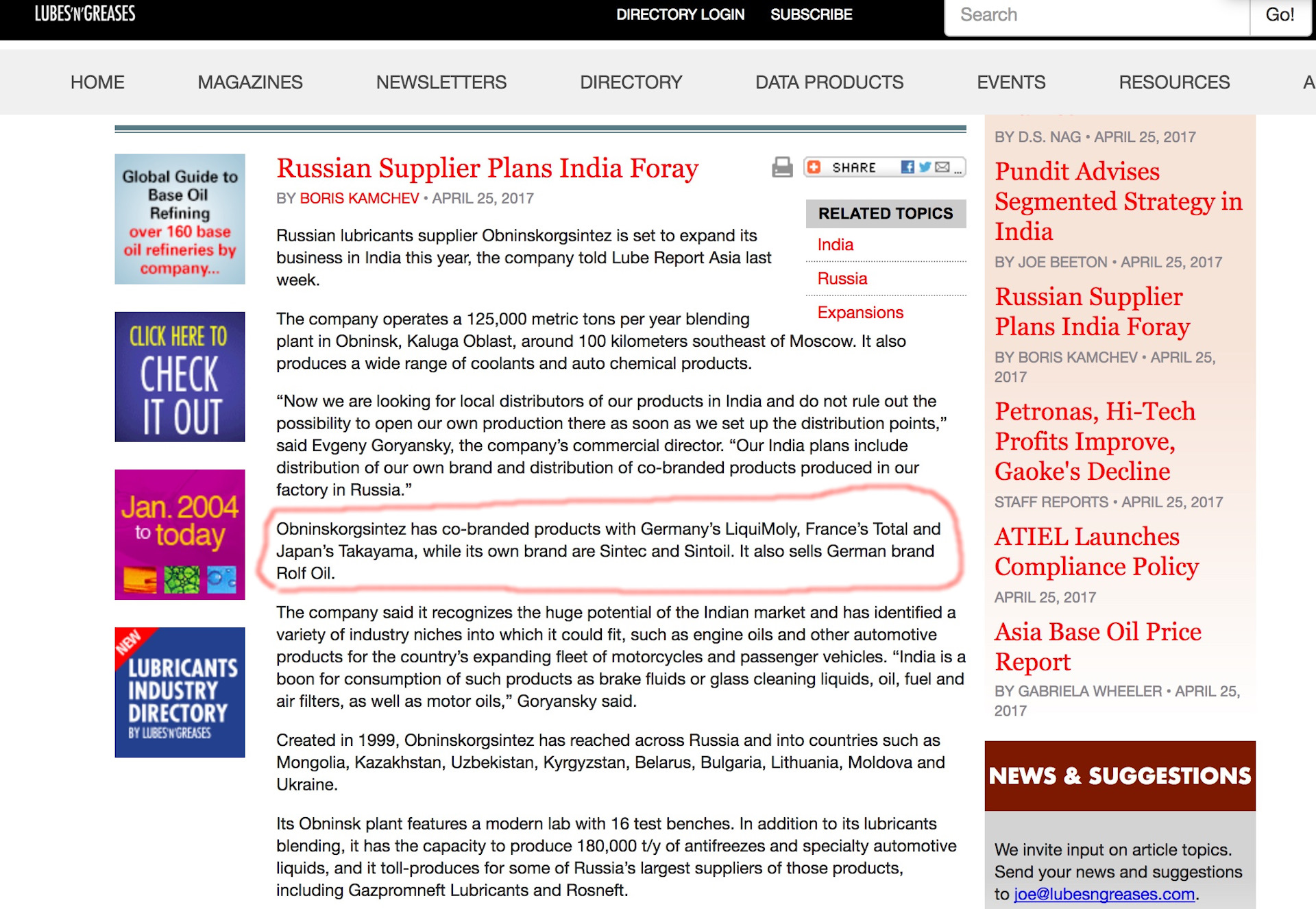
Task: Open Asia Base Oil Price Report
Action: coord(1097,646)
